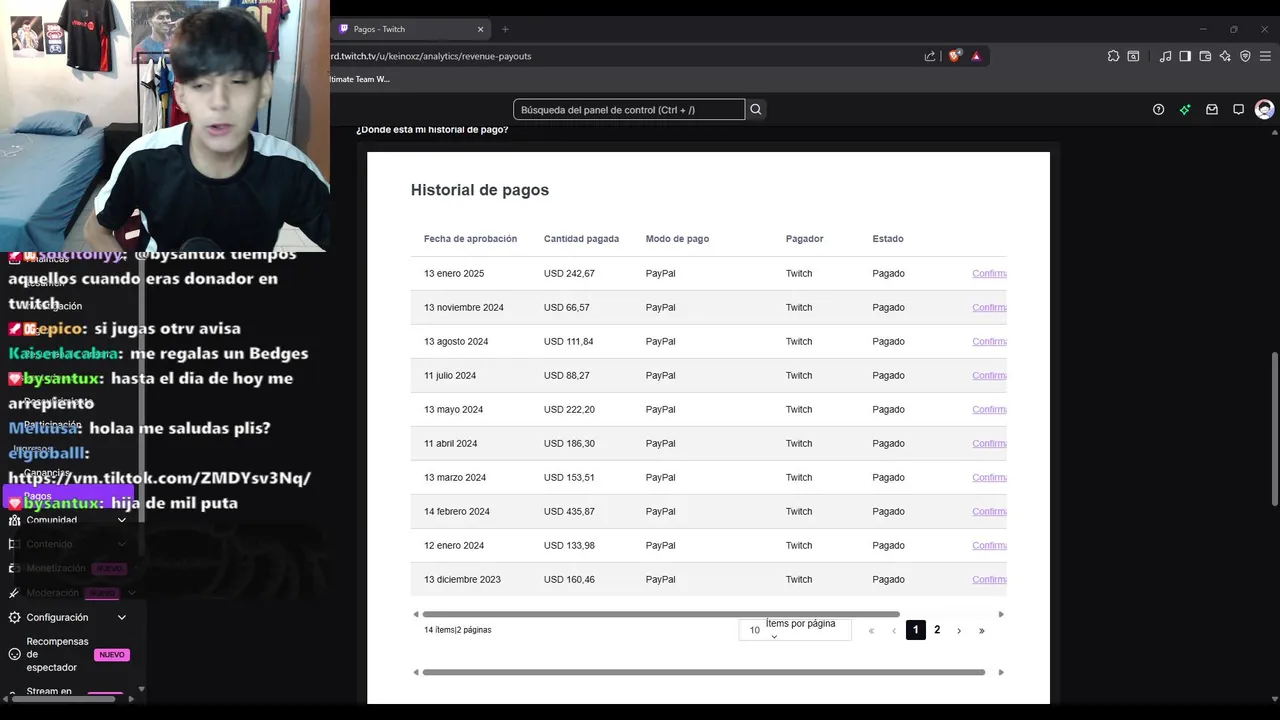The image size is (1280, 720).
Task: Open the ítems por página dropdown
Action: click(794, 630)
